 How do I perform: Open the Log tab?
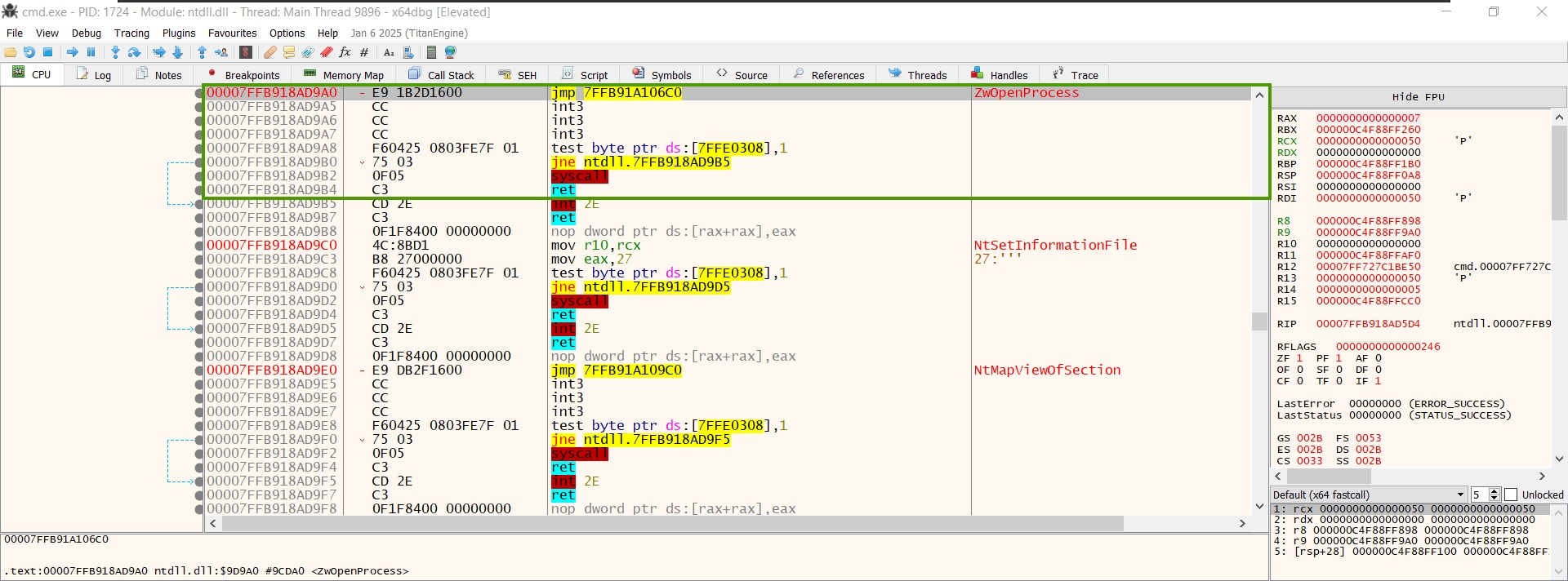point(93,75)
